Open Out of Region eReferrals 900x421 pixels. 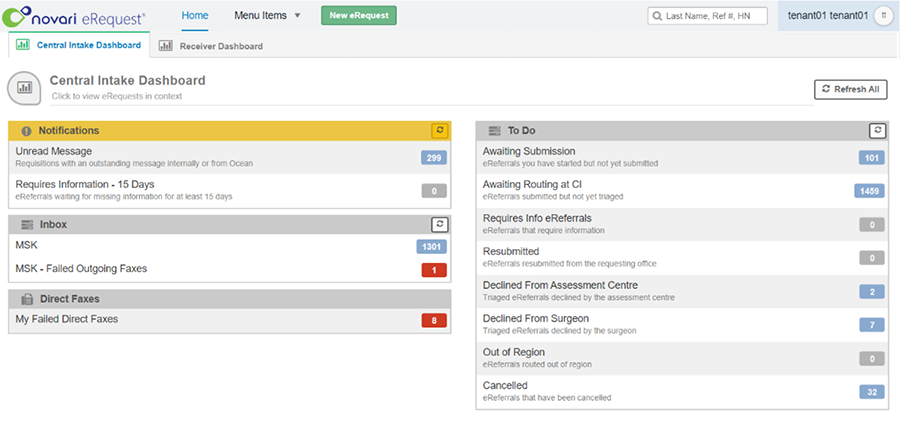click(682, 358)
